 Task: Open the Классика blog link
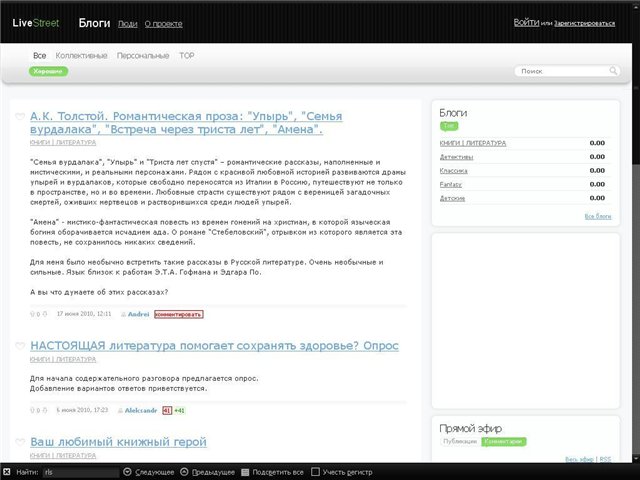[453, 171]
